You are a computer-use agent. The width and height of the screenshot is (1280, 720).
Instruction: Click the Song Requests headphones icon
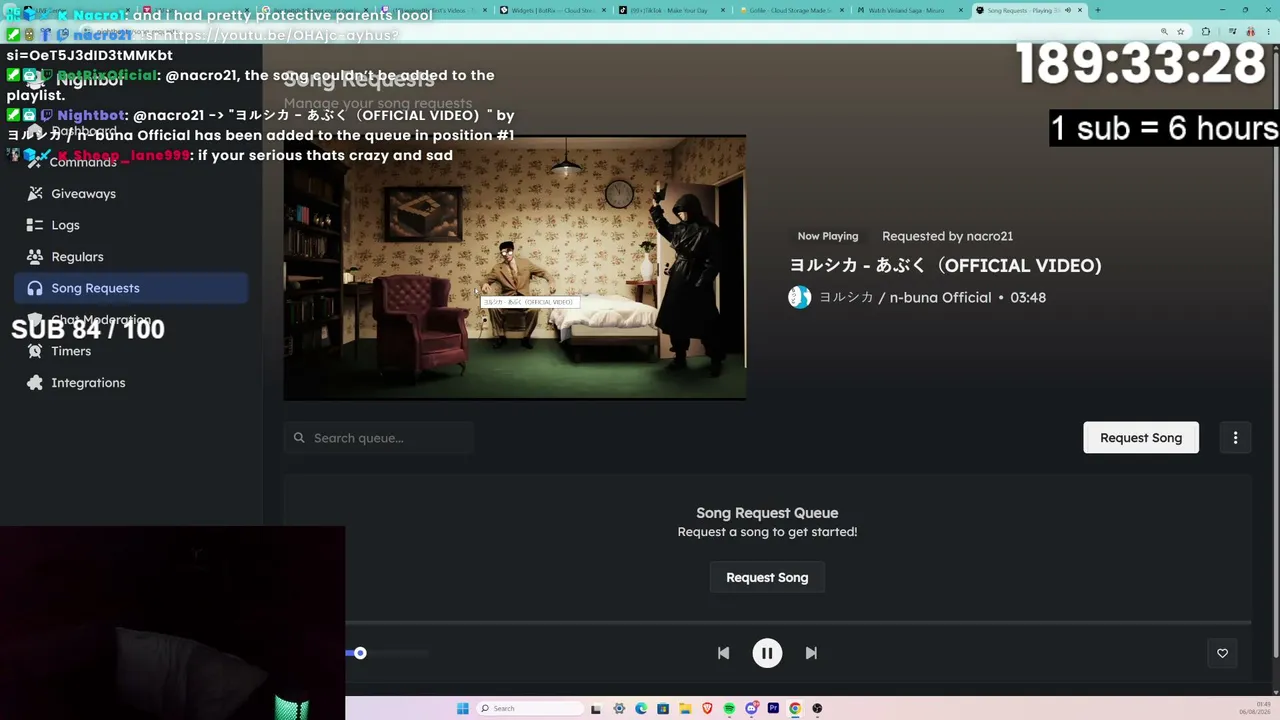point(35,288)
